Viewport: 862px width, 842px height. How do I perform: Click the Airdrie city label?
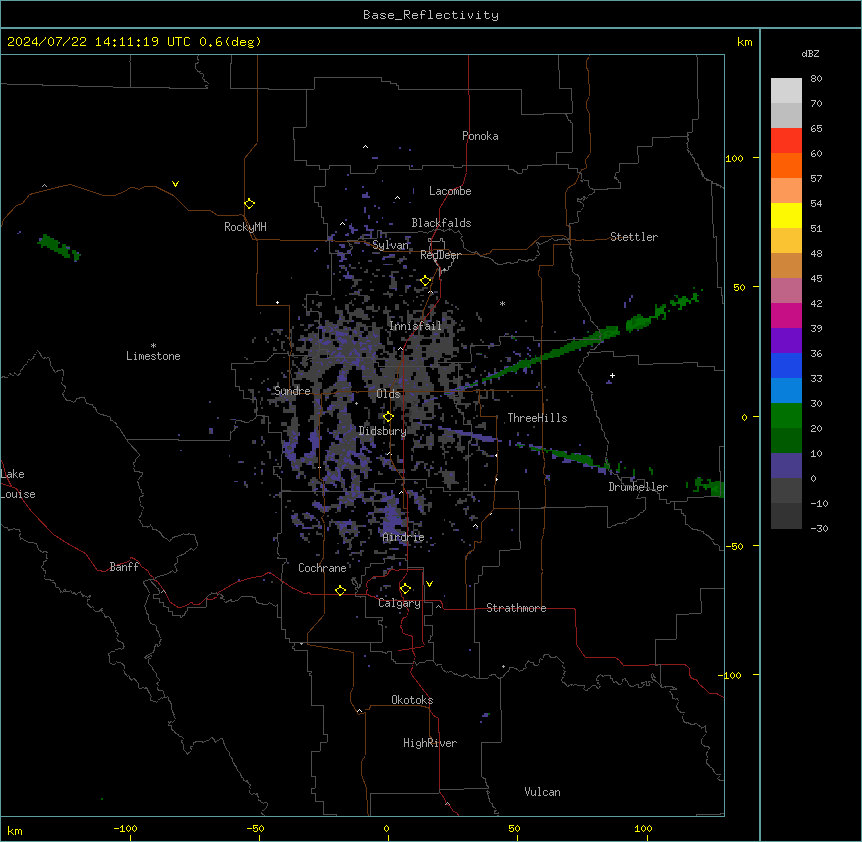pyautogui.click(x=404, y=538)
